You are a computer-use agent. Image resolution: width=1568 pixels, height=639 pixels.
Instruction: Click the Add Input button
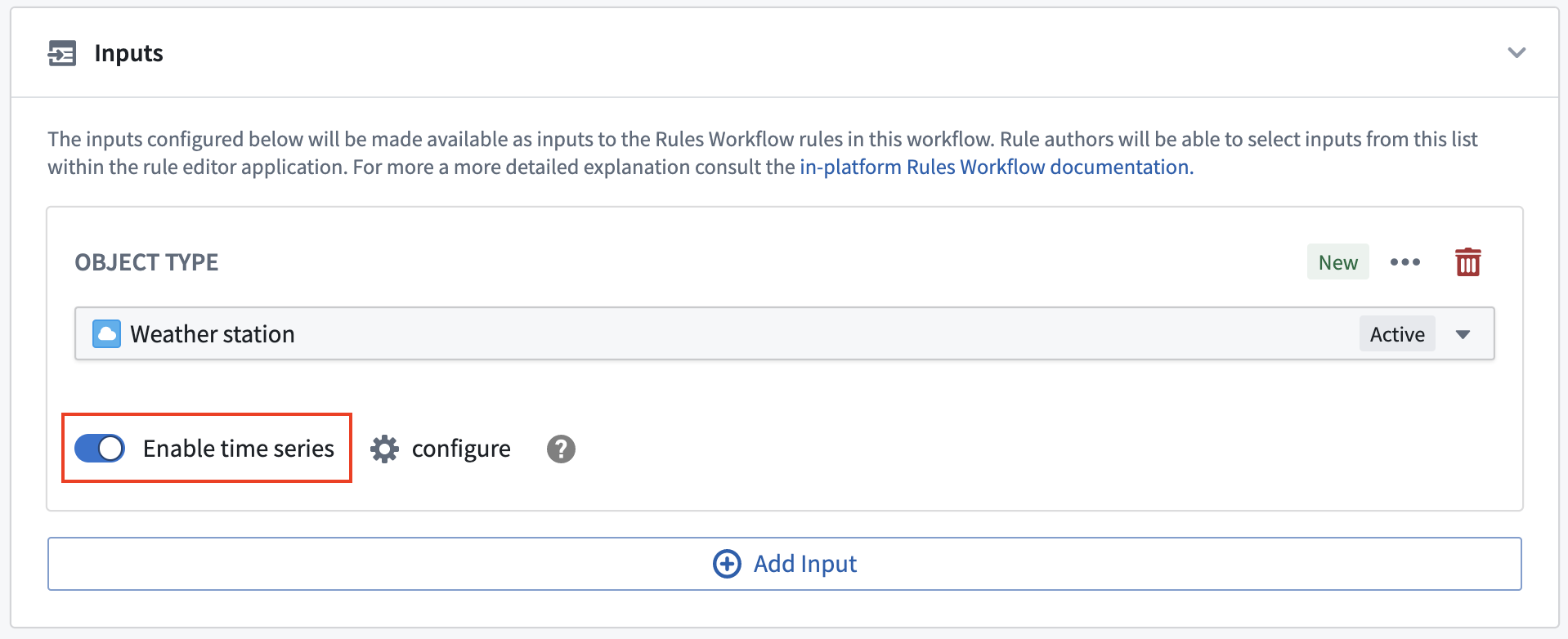[x=784, y=564]
